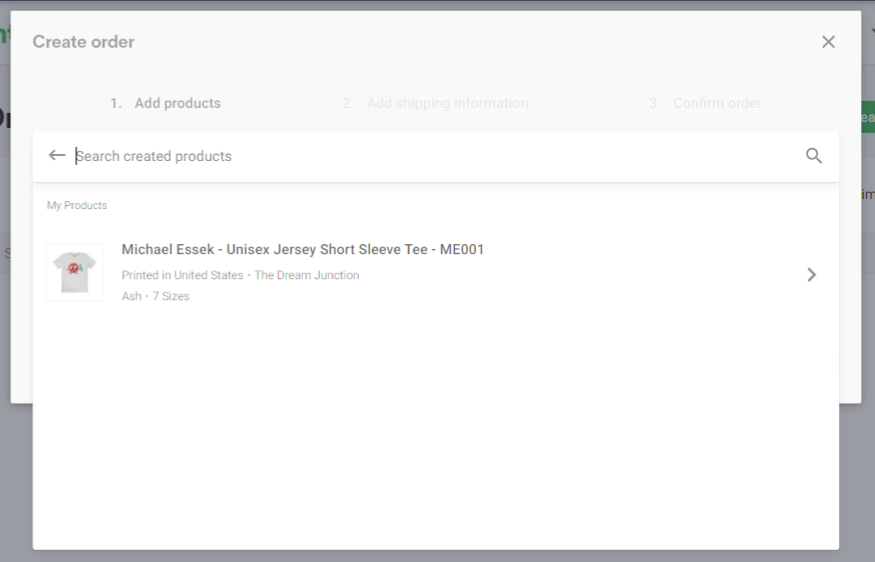The height and width of the screenshot is (562, 875).
Task: Go to the Add shipping information step
Action: tap(447, 103)
